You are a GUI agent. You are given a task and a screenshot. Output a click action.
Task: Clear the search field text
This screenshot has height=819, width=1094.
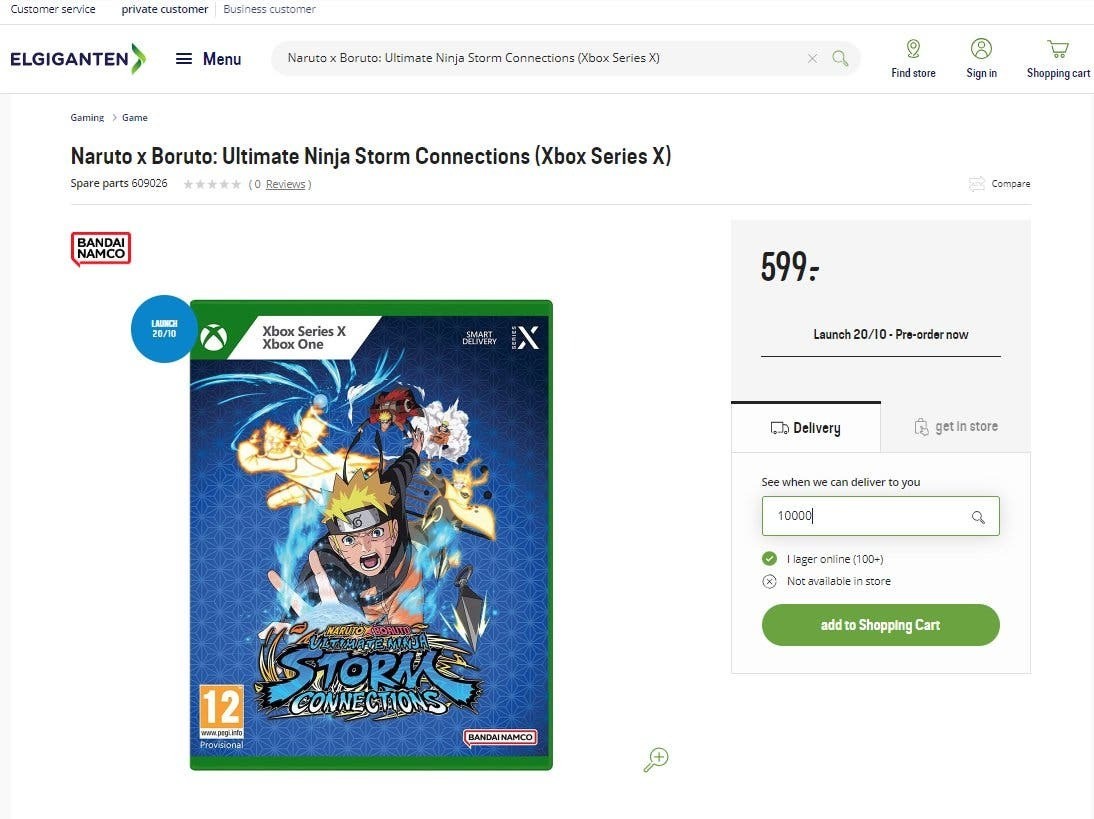click(812, 58)
